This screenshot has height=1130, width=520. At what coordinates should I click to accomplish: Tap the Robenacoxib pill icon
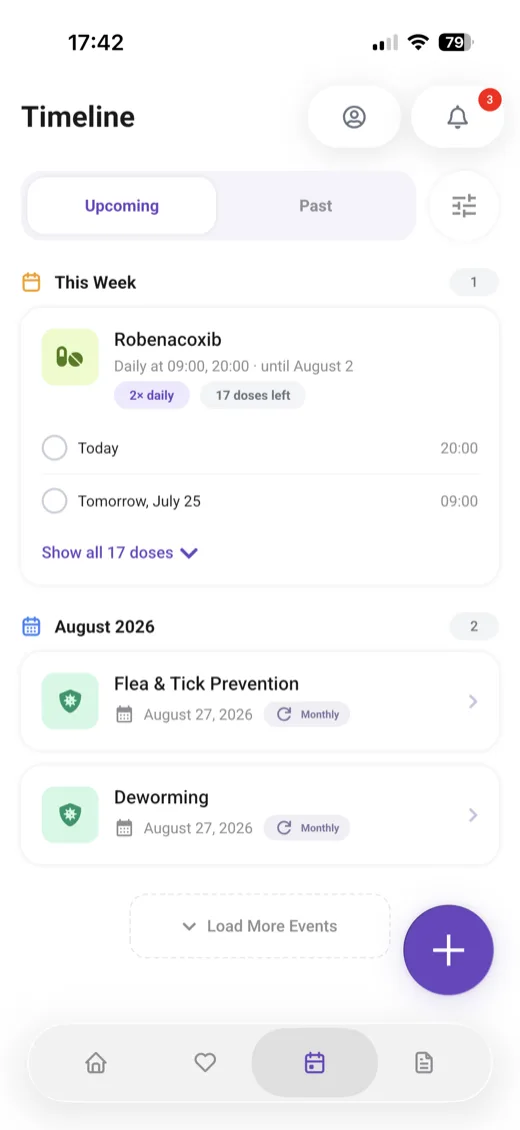click(x=70, y=357)
